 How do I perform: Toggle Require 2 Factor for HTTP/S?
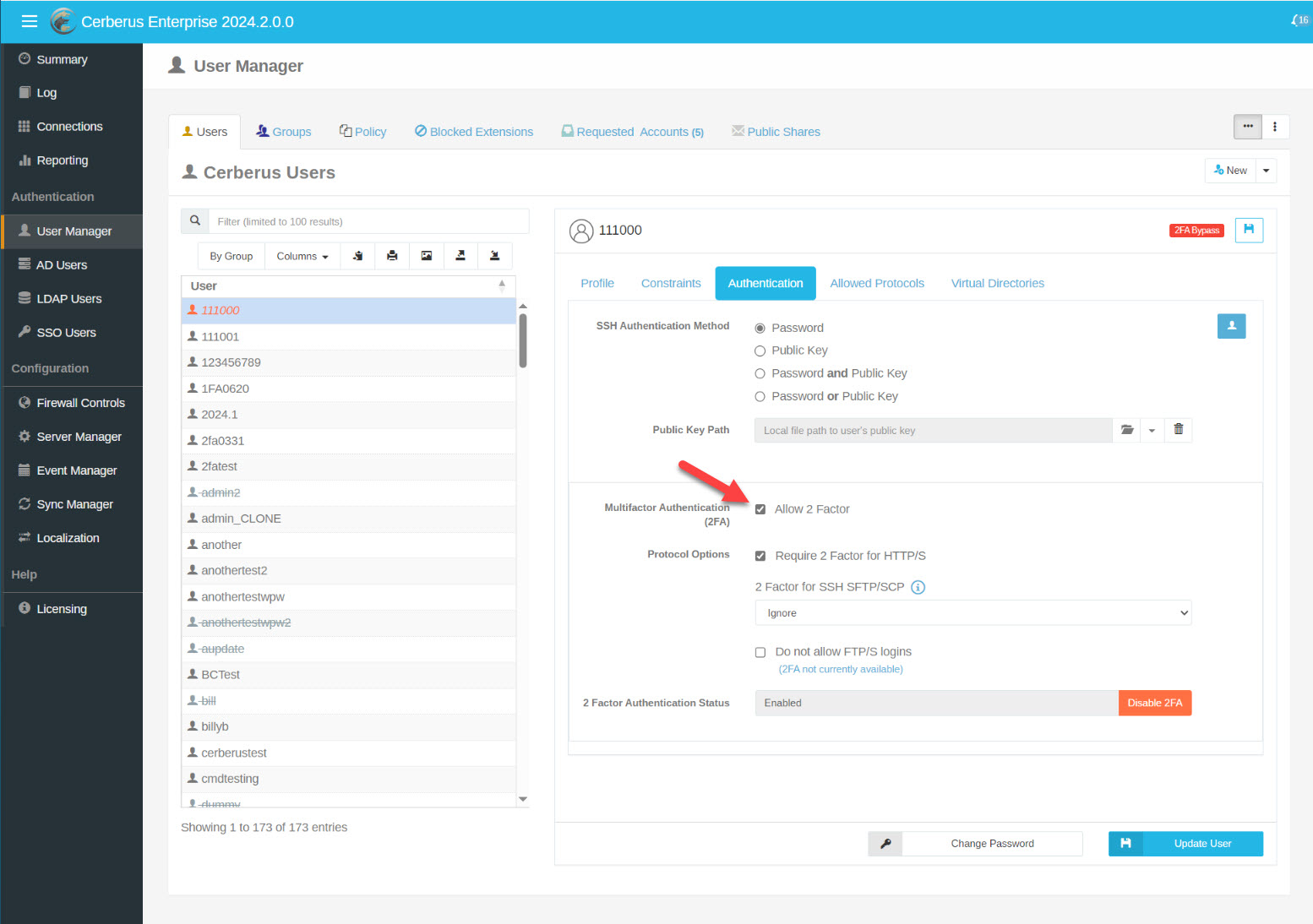point(760,556)
